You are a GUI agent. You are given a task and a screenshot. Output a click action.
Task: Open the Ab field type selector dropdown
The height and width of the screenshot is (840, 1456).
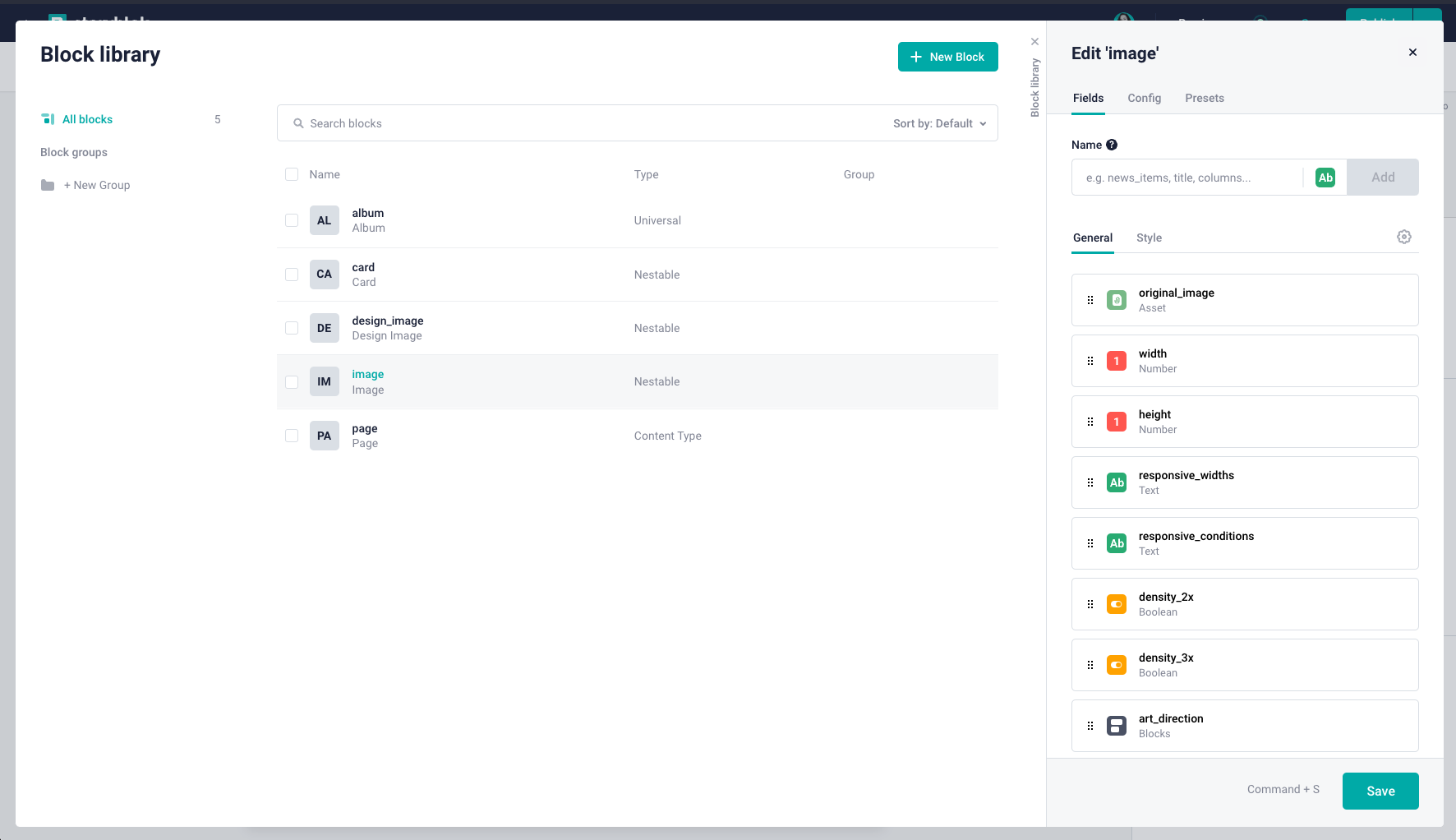point(1325,177)
